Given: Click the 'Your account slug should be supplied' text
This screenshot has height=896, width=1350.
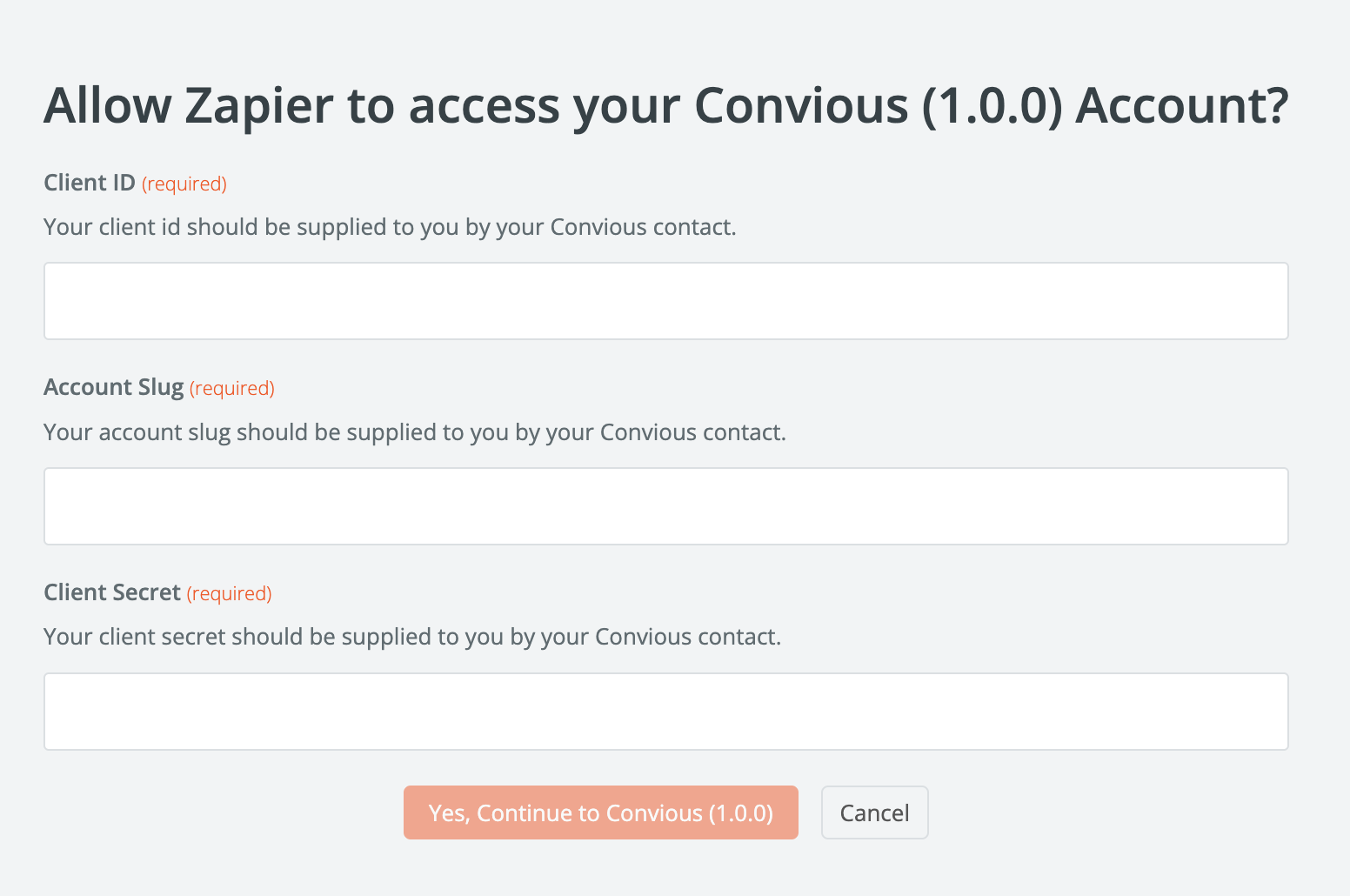Looking at the screenshot, I should tap(414, 432).
